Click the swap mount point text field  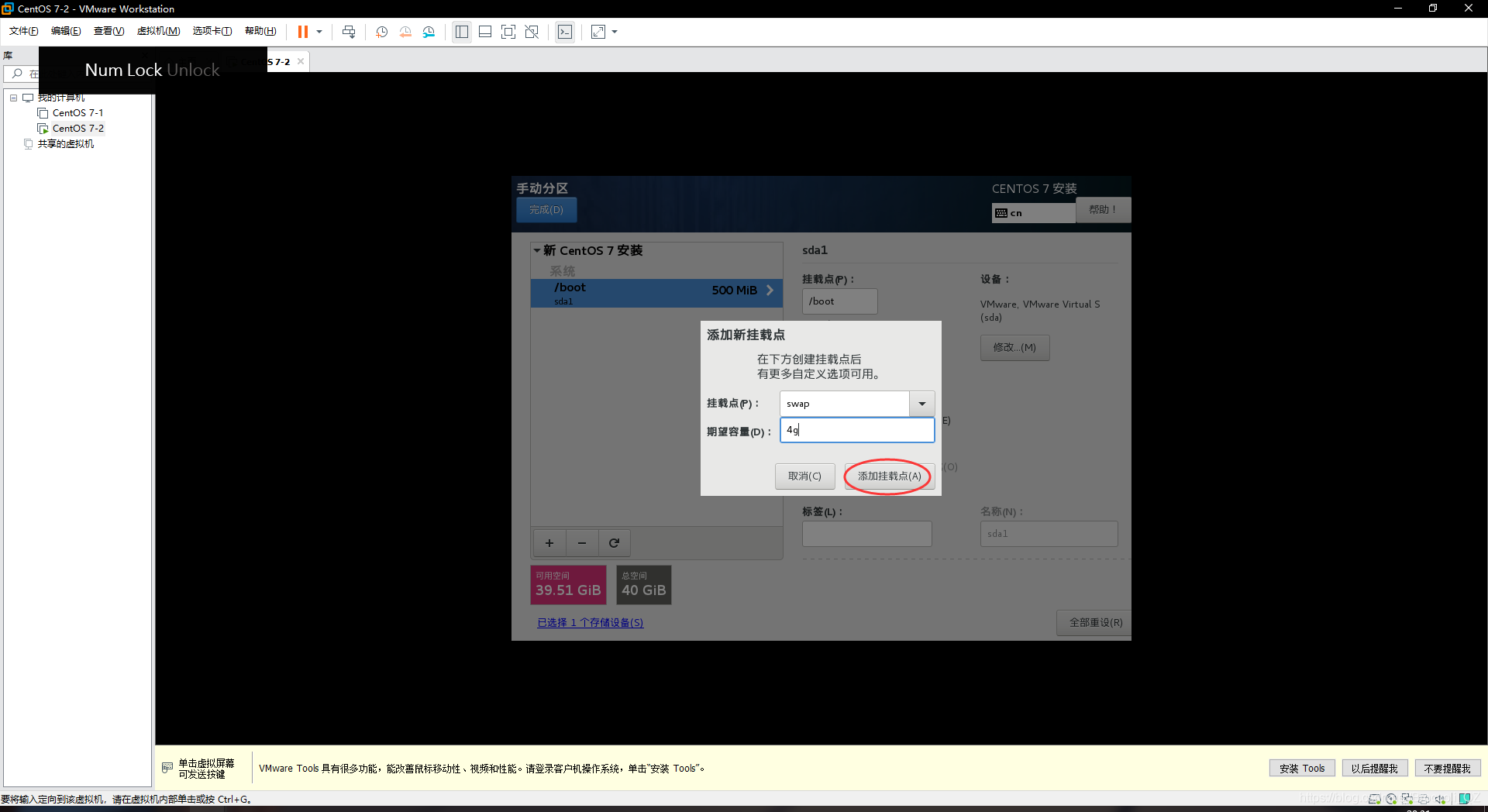point(844,404)
